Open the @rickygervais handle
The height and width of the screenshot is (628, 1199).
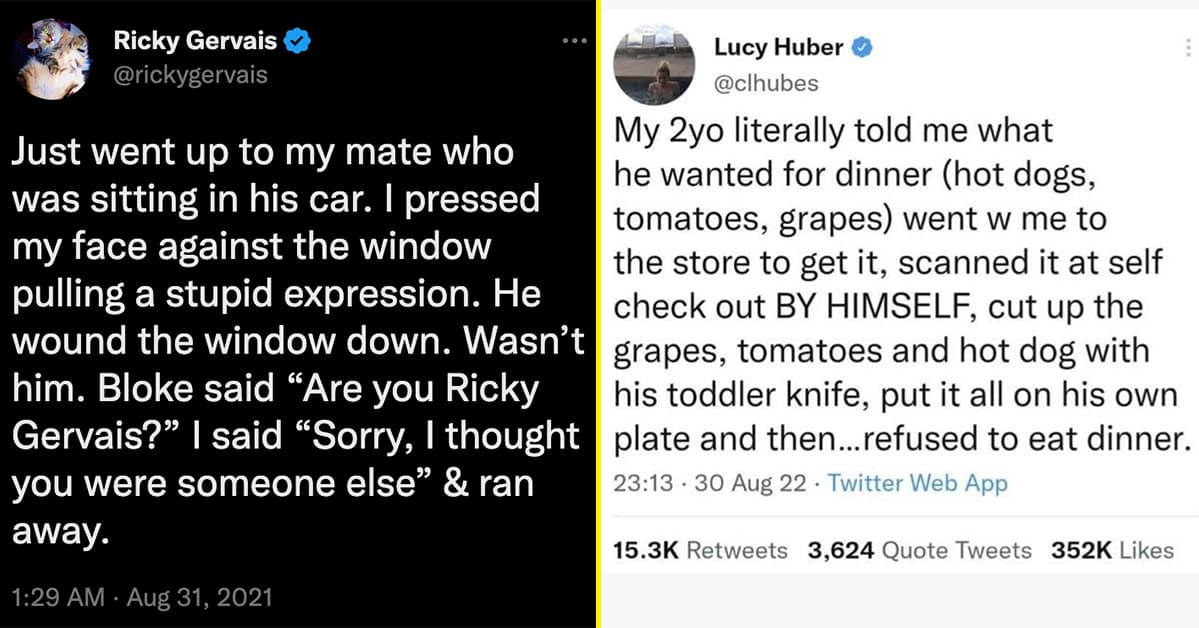191,75
